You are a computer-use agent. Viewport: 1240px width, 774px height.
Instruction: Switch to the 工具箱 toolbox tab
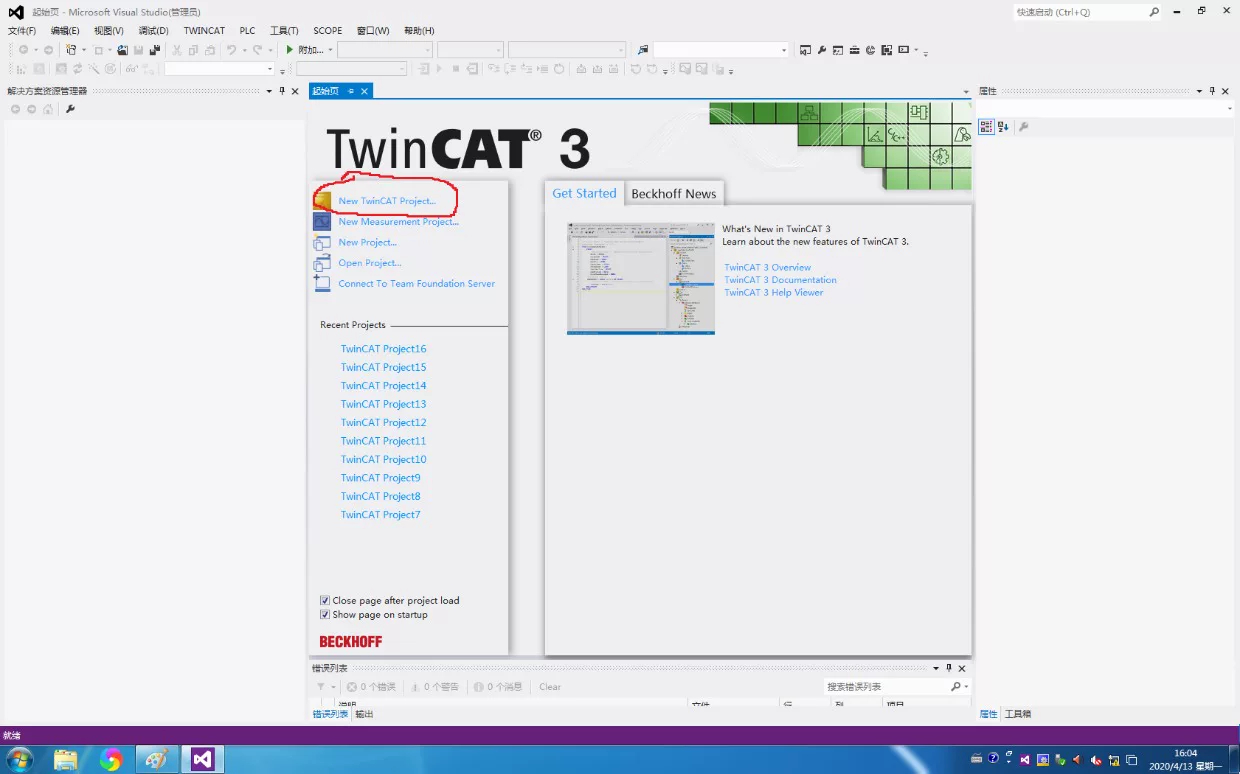pos(1018,714)
